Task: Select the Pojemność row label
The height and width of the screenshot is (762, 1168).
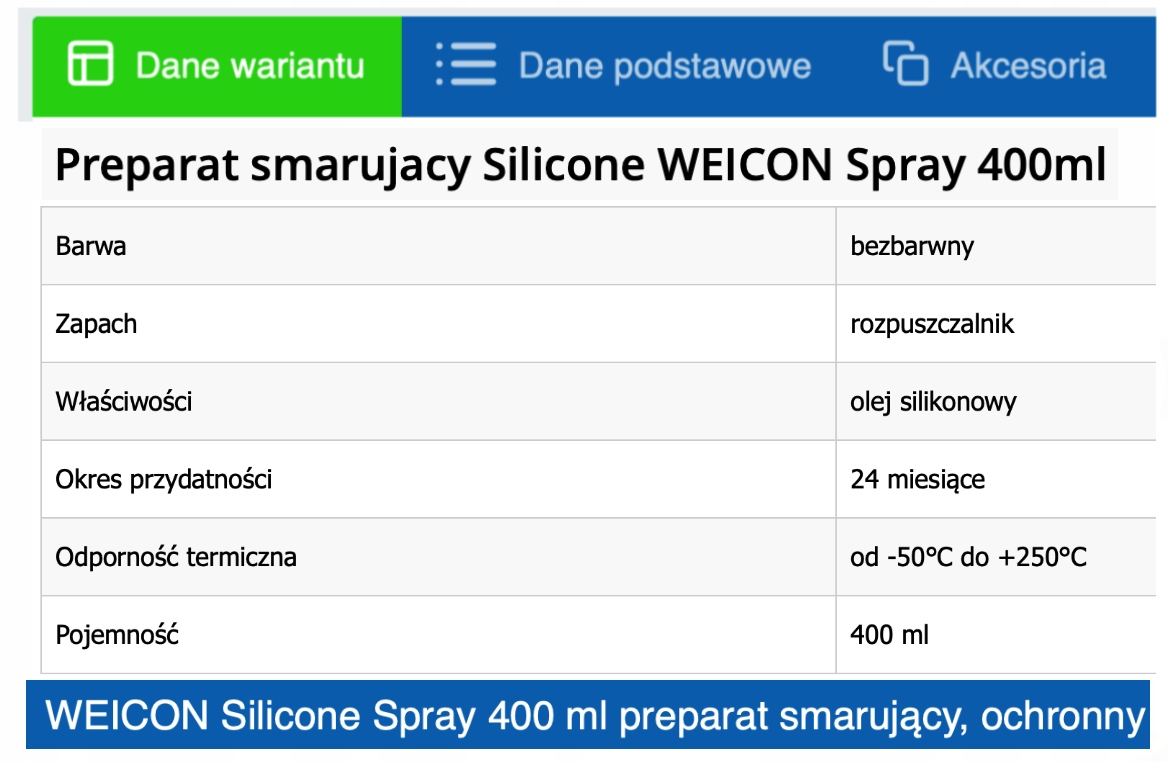Action: (x=117, y=635)
